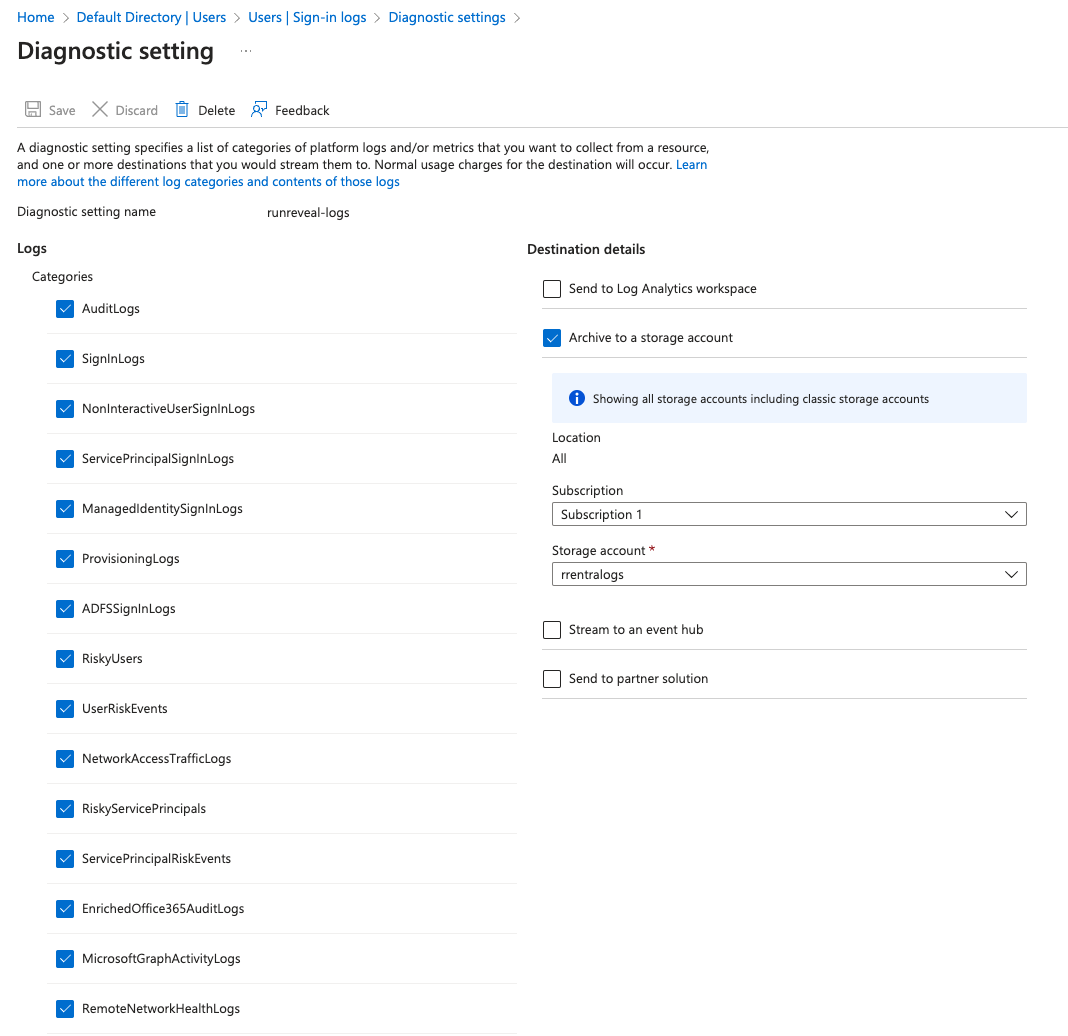Uncheck the AuditLogs category checkbox

pyautogui.click(x=66, y=309)
